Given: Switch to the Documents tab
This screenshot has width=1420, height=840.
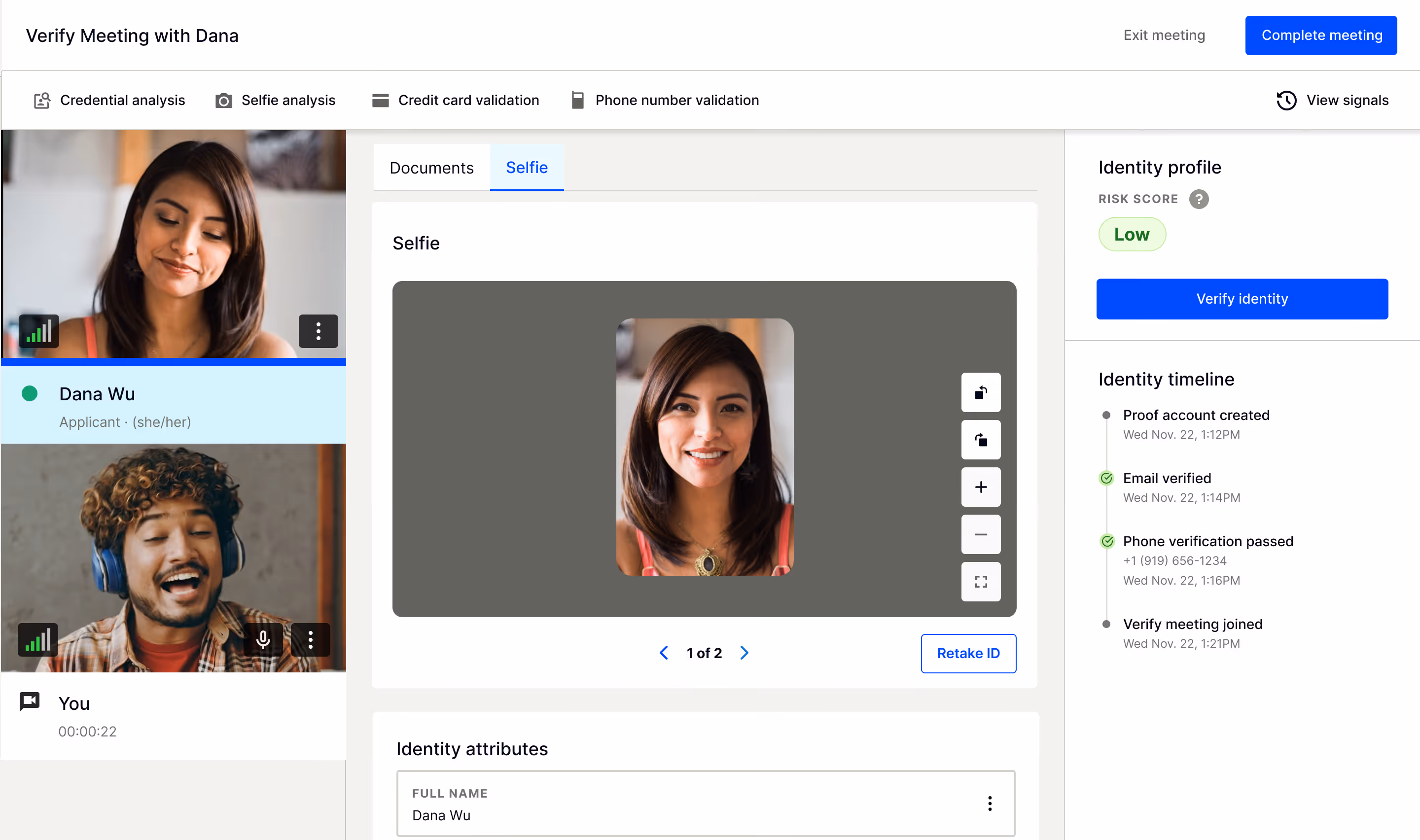Looking at the screenshot, I should point(431,168).
